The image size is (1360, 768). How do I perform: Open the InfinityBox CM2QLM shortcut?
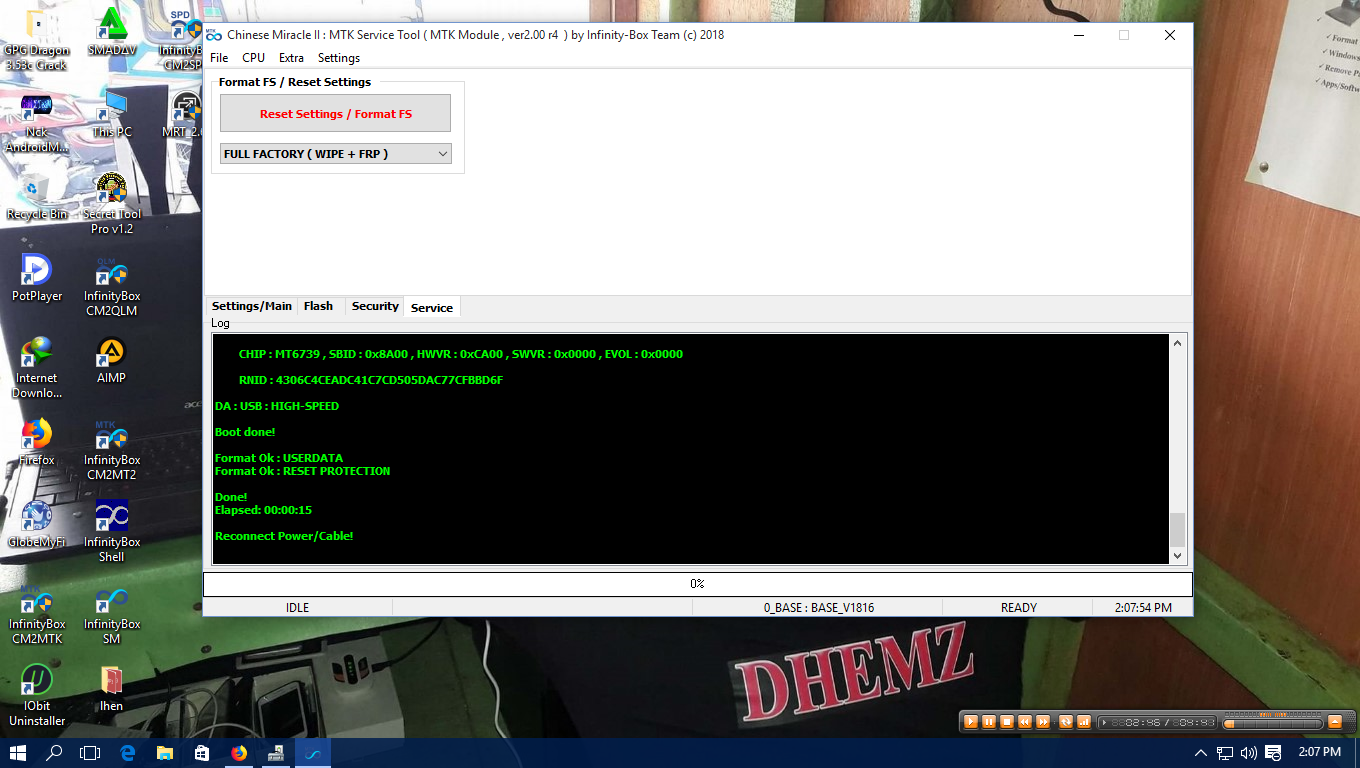111,286
